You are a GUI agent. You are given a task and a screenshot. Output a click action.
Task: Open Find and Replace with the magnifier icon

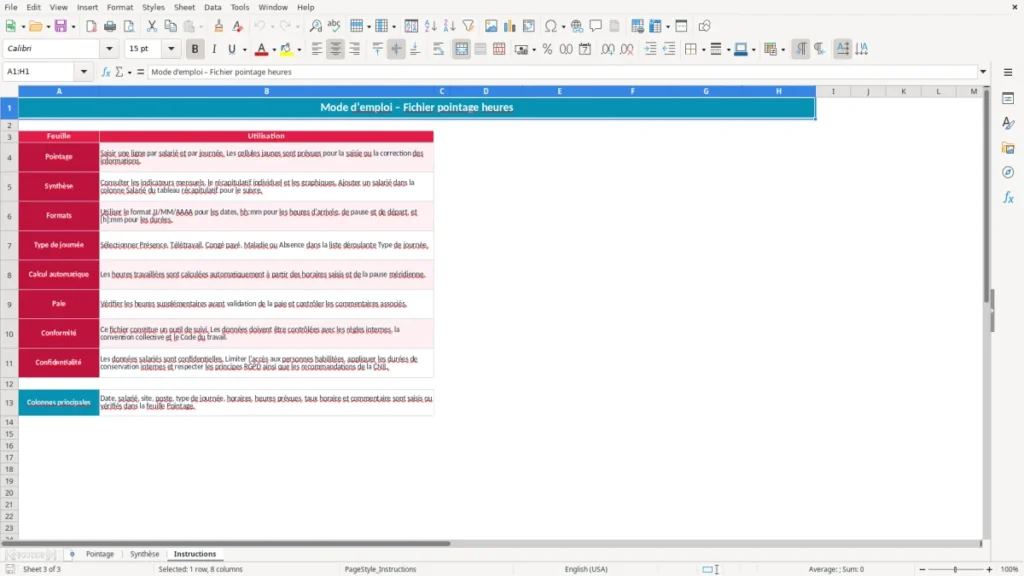[x=315, y=26]
